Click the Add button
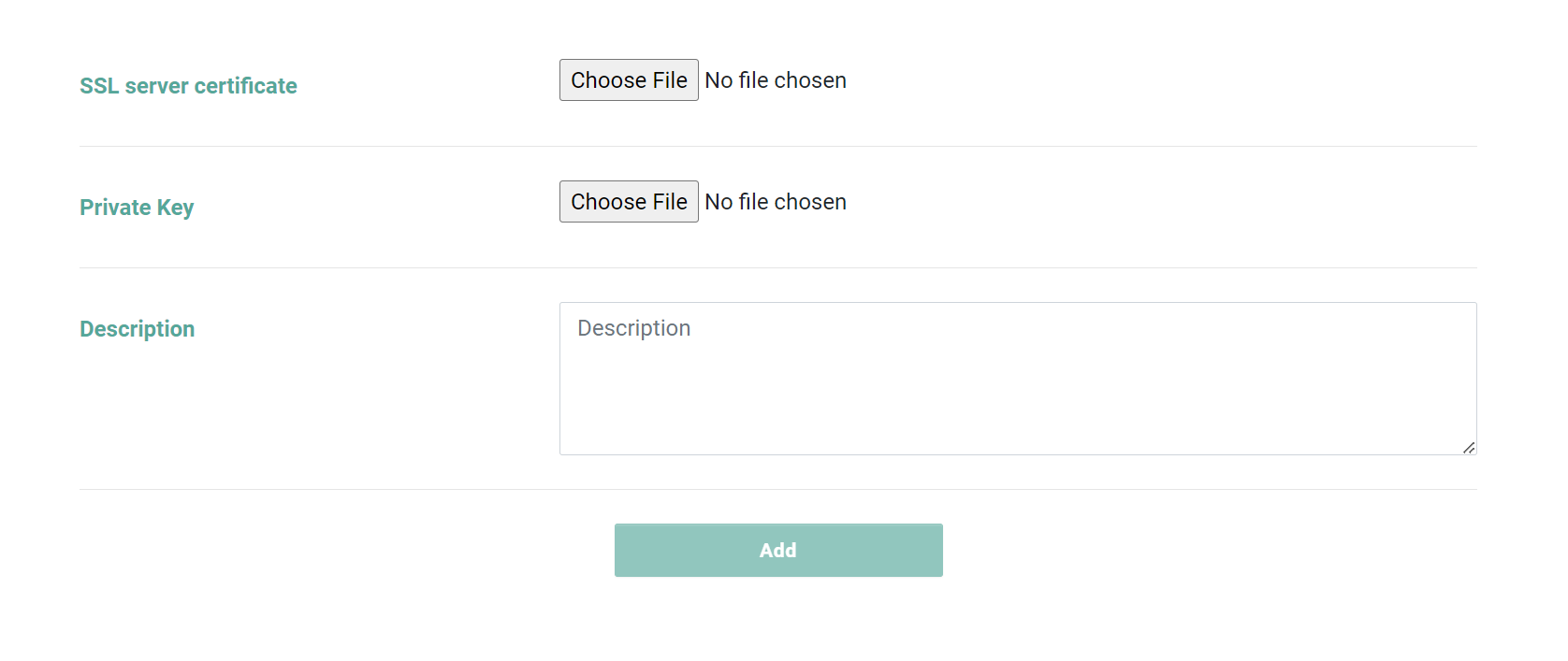 778,550
